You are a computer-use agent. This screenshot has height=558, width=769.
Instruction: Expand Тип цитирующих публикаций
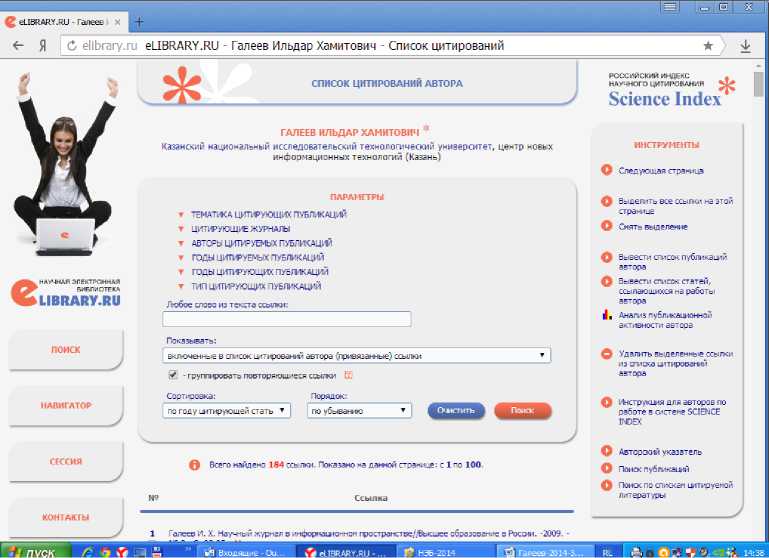pos(256,286)
